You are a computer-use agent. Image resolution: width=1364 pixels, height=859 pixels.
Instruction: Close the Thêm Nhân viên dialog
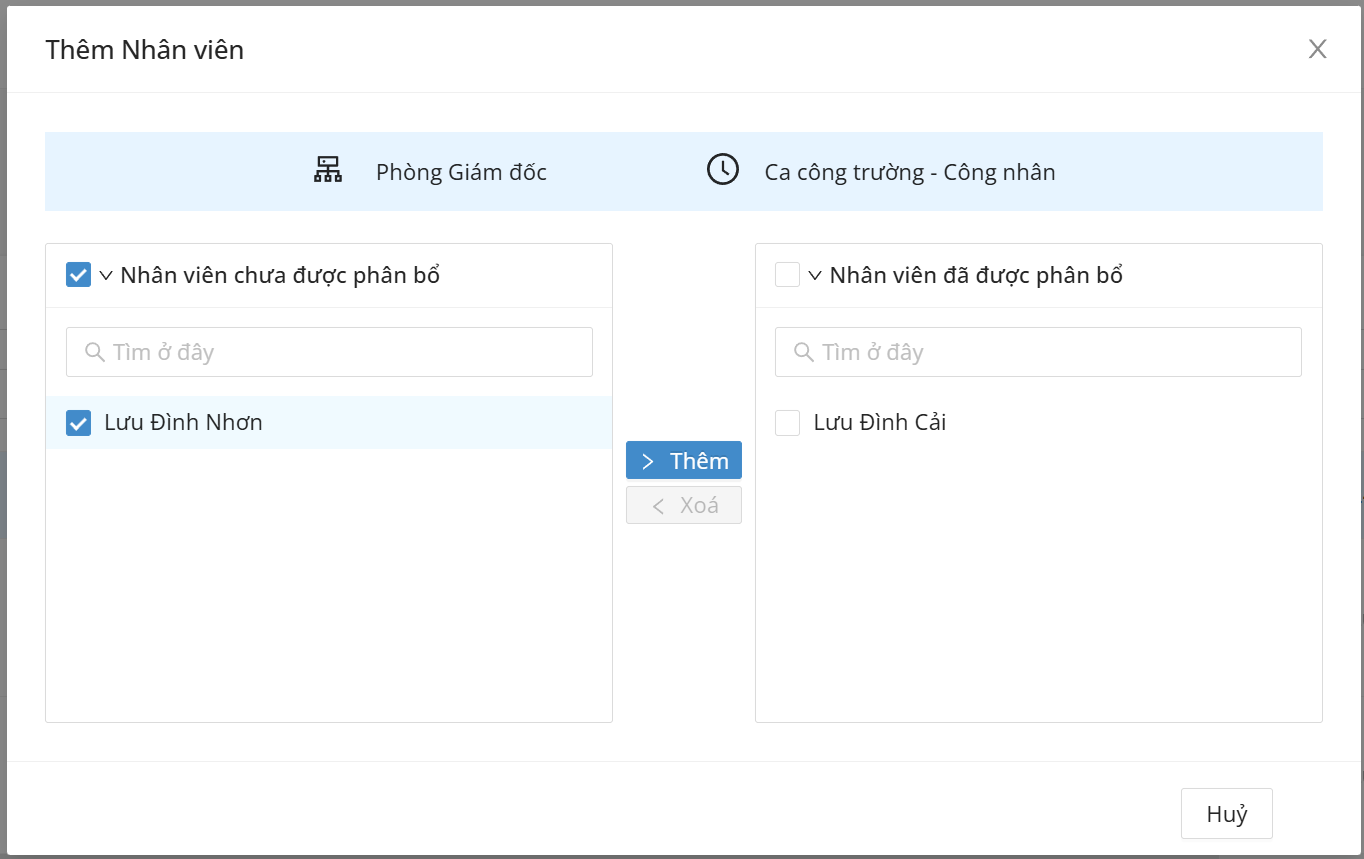coord(1317,49)
